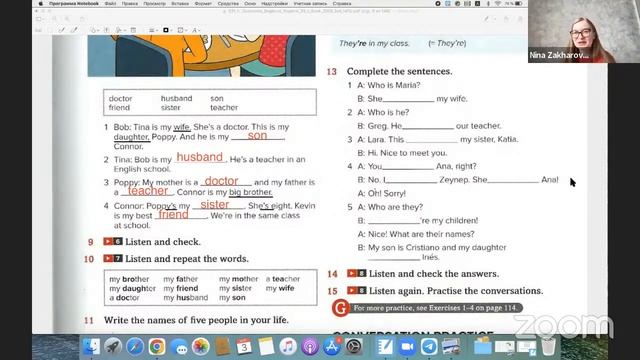Open Launchpad from the Dock
Screen dimensions: 640x360
pos(113,347)
